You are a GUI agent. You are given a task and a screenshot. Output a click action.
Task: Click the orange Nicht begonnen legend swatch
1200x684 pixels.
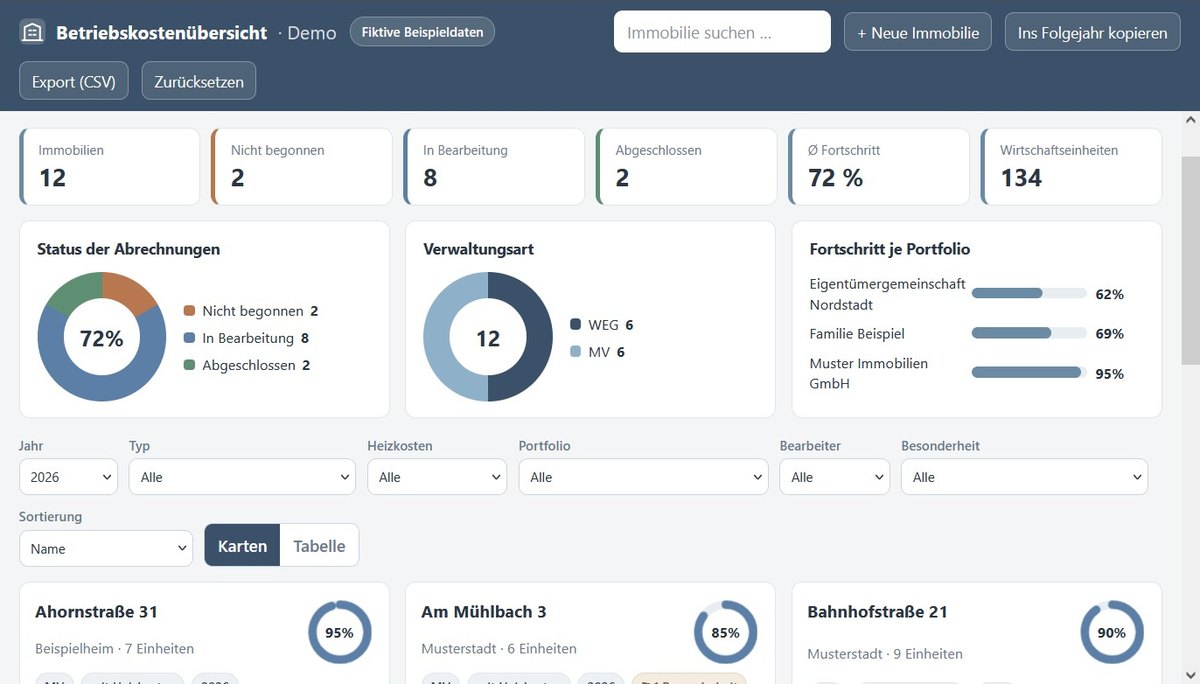[x=190, y=311]
